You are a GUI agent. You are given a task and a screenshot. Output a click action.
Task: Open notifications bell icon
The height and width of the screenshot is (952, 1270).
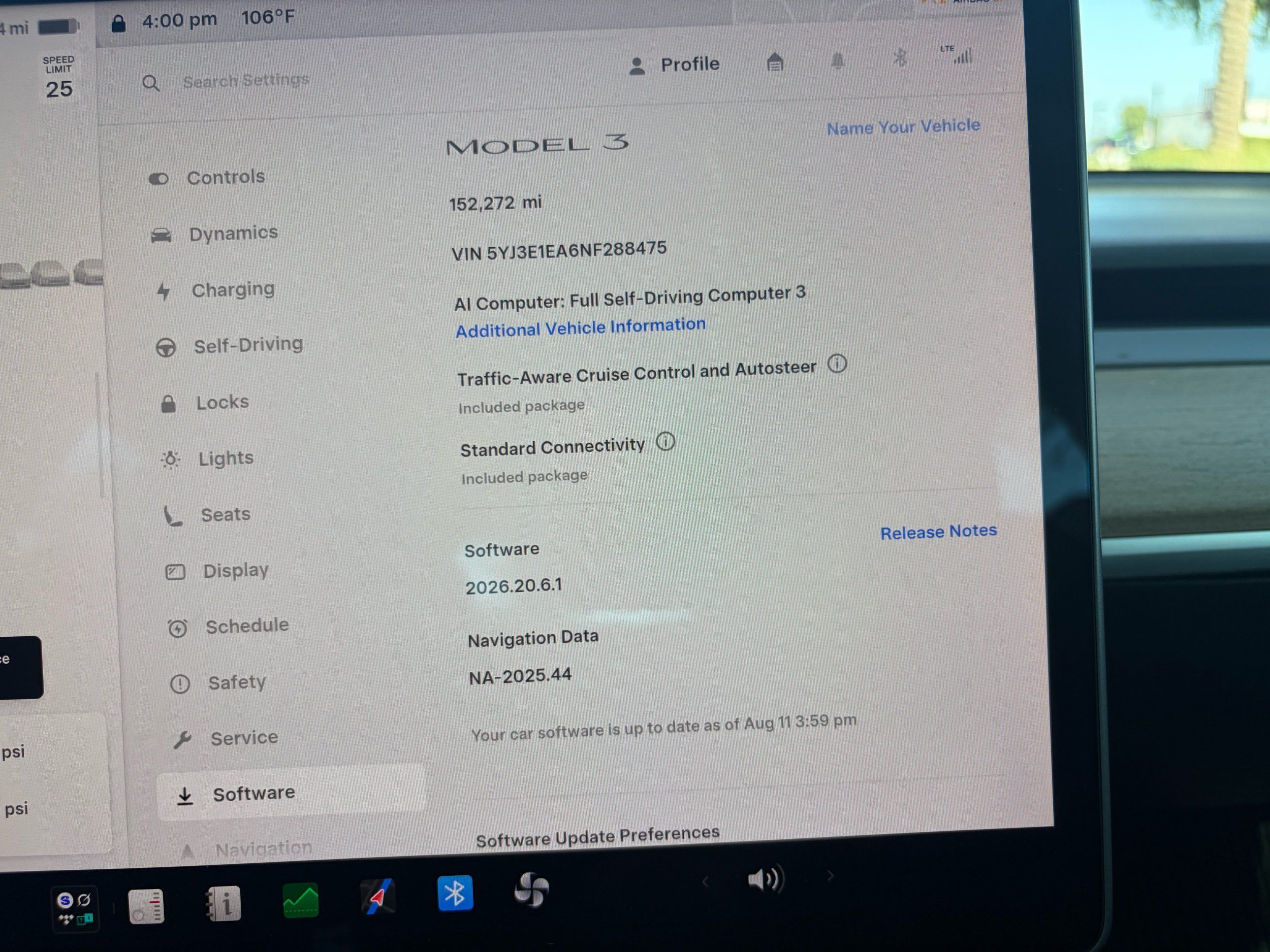coord(838,60)
